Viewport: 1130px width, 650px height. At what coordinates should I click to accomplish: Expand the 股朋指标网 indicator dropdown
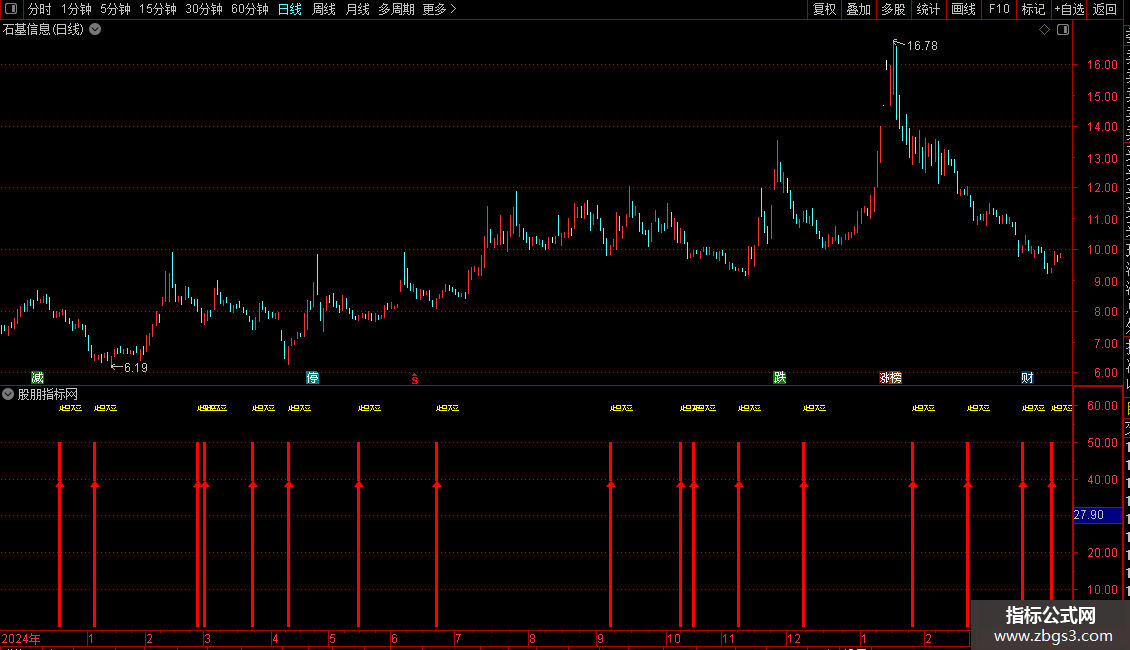coord(8,394)
